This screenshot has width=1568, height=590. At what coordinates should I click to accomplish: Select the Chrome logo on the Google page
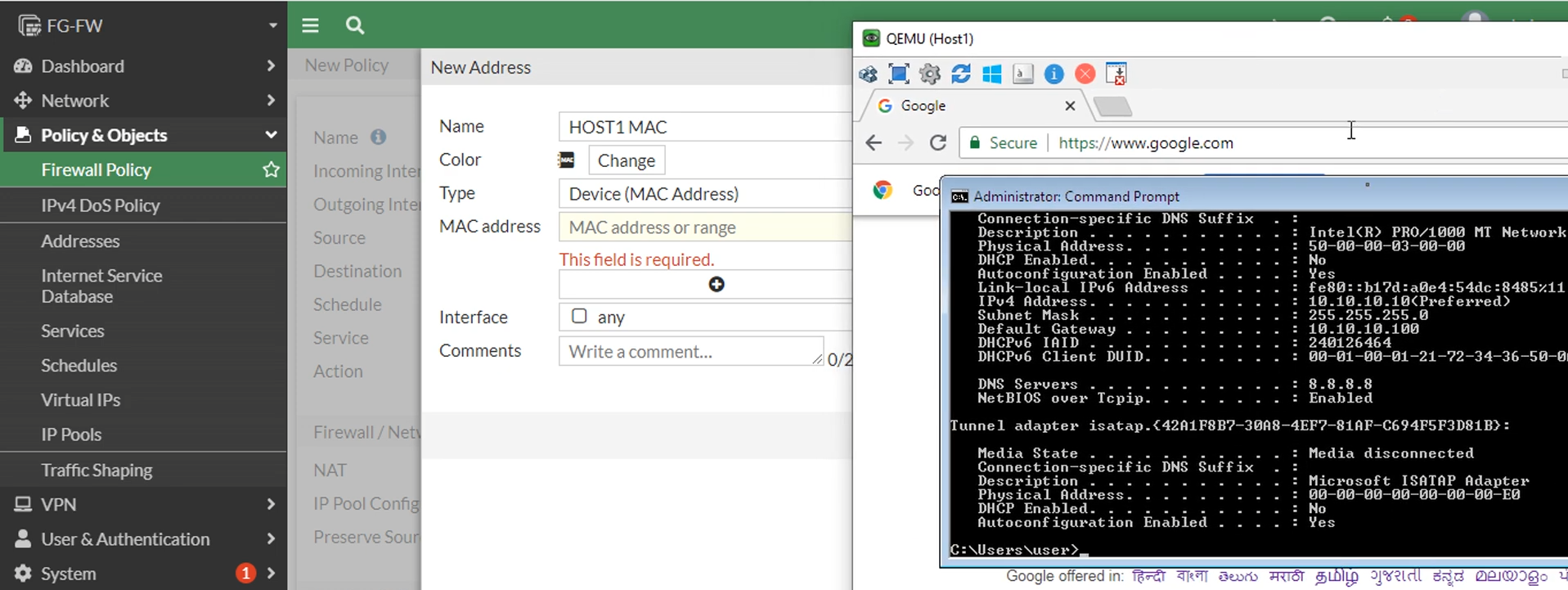point(883,190)
